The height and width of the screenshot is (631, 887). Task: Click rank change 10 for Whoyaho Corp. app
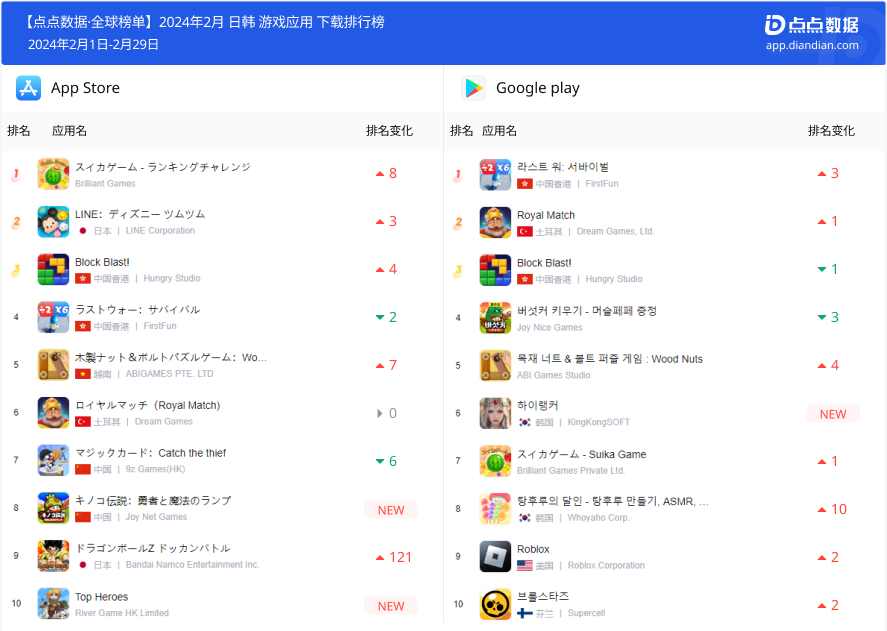832,509
